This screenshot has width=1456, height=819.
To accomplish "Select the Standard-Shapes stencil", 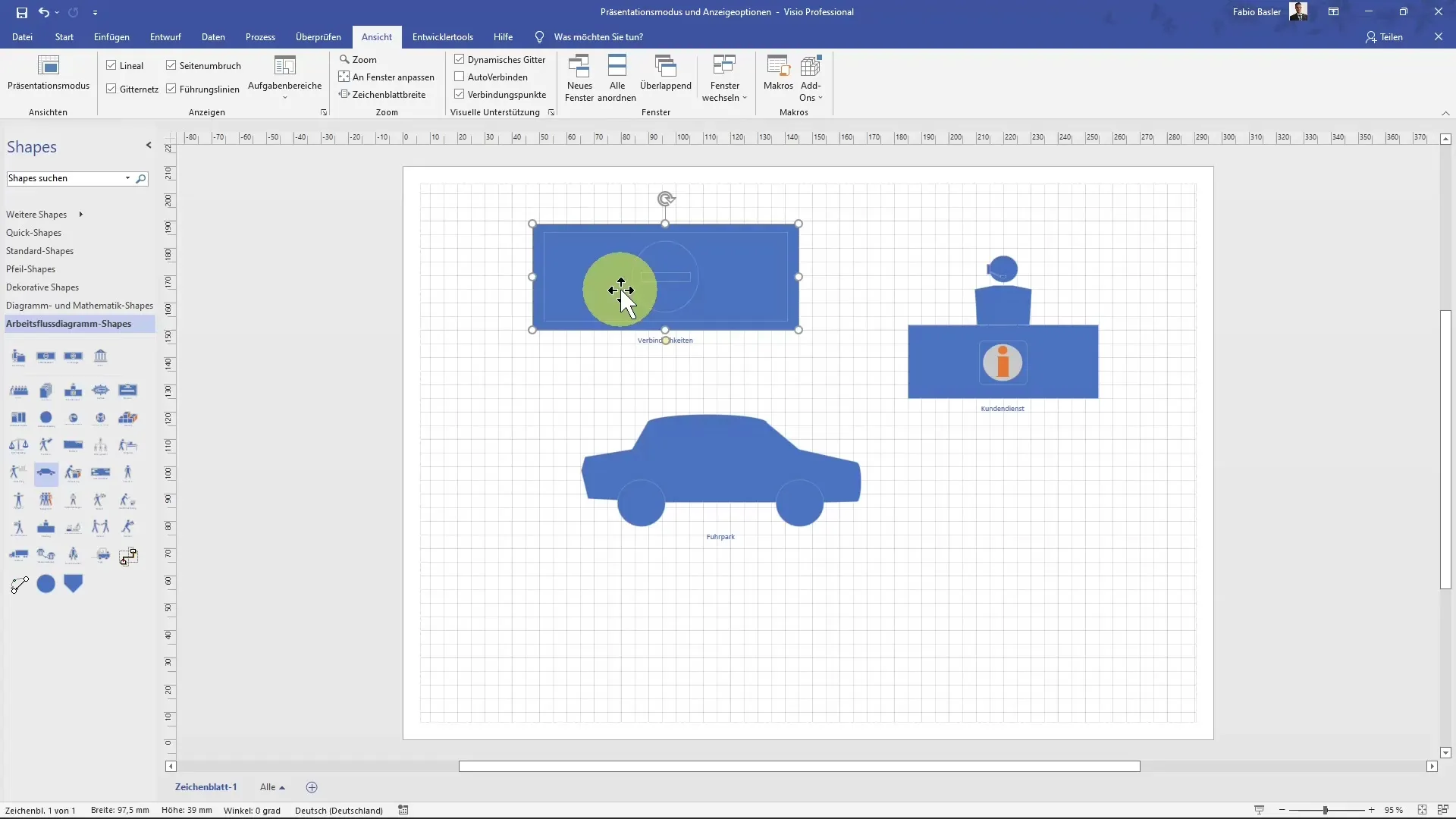I will pos(39,251).
